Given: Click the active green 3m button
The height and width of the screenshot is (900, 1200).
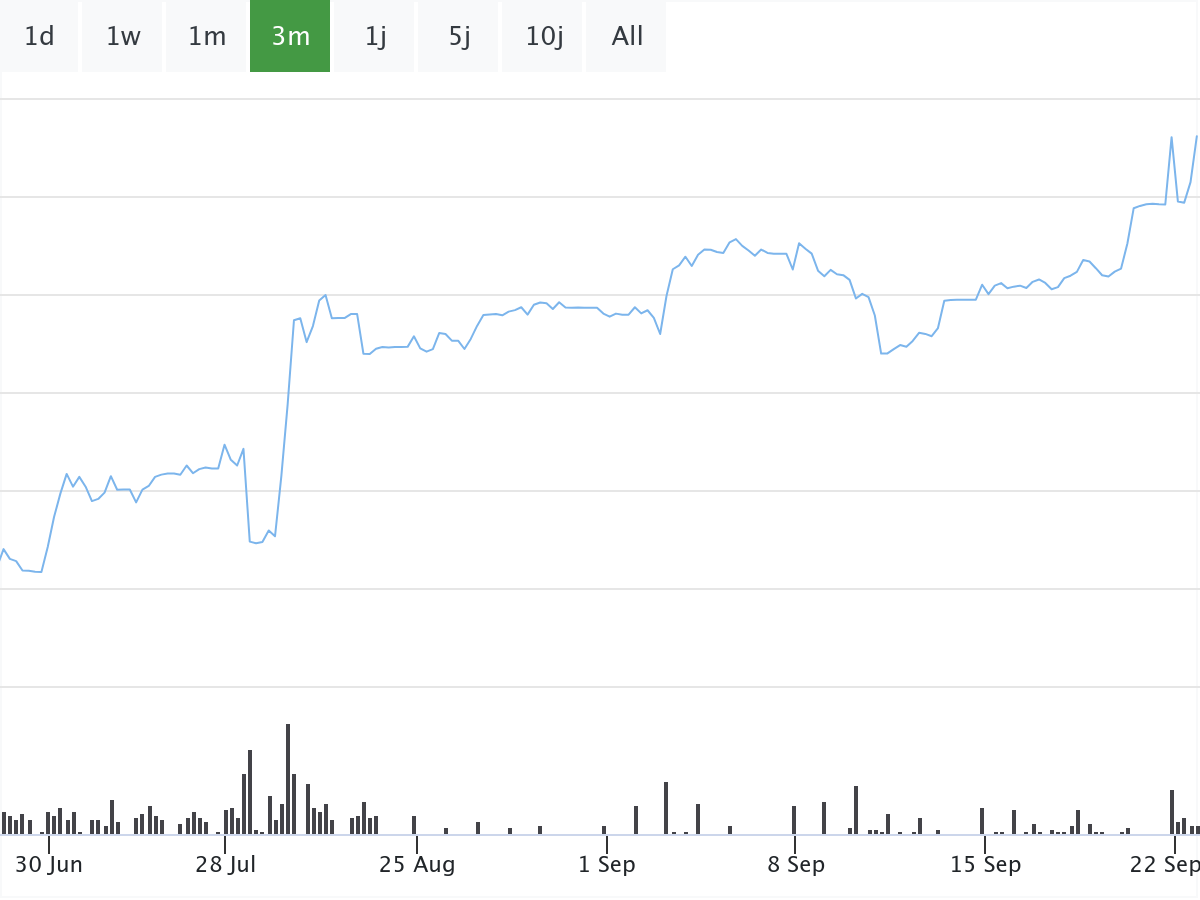Looking at the screenshot, I should pyautogui.click(x=290, y=37).
